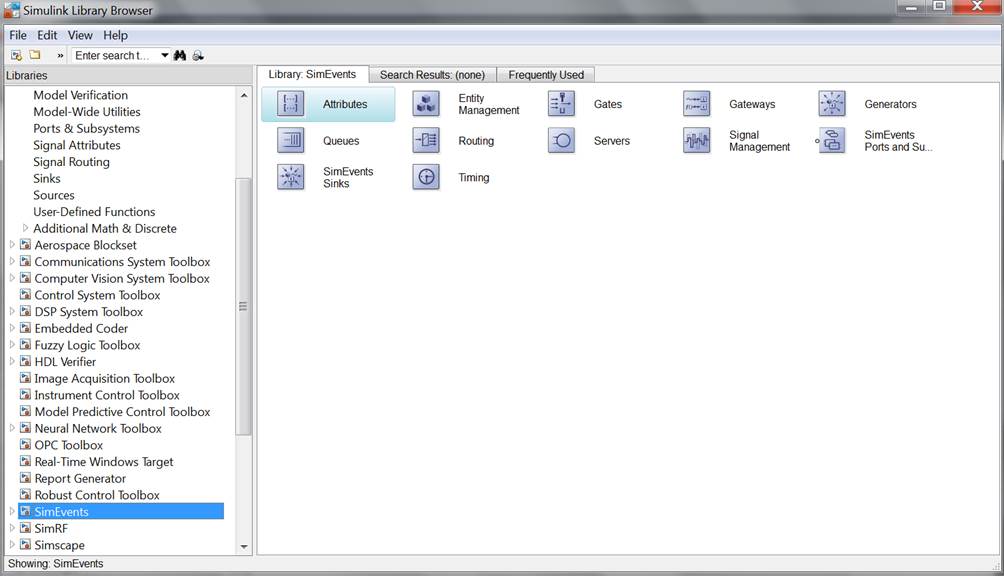The height and width of the screenshot is (576, 1004).
Task: Click the scroll down arrow in Libraries
Action: [244, 547]
